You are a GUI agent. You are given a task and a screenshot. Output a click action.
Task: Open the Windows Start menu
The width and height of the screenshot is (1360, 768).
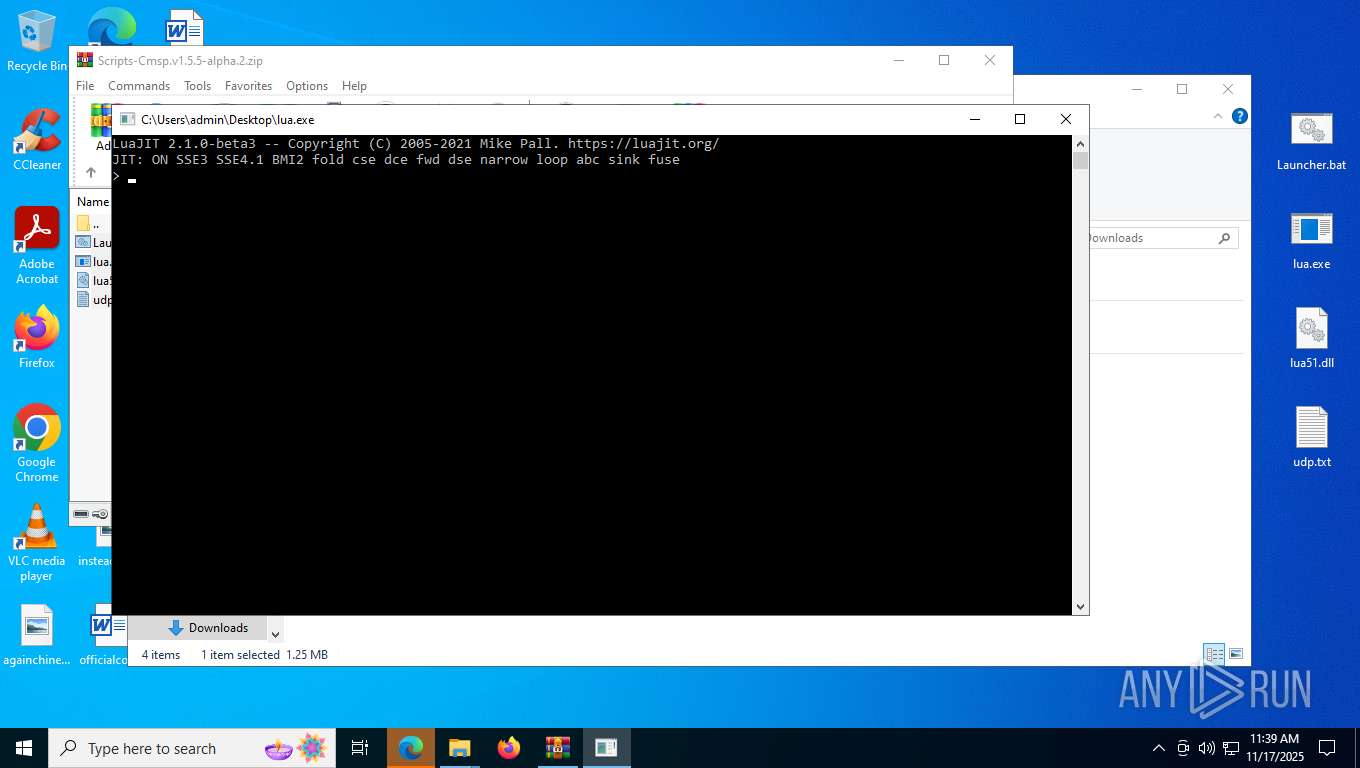click(x=24, y=748)
